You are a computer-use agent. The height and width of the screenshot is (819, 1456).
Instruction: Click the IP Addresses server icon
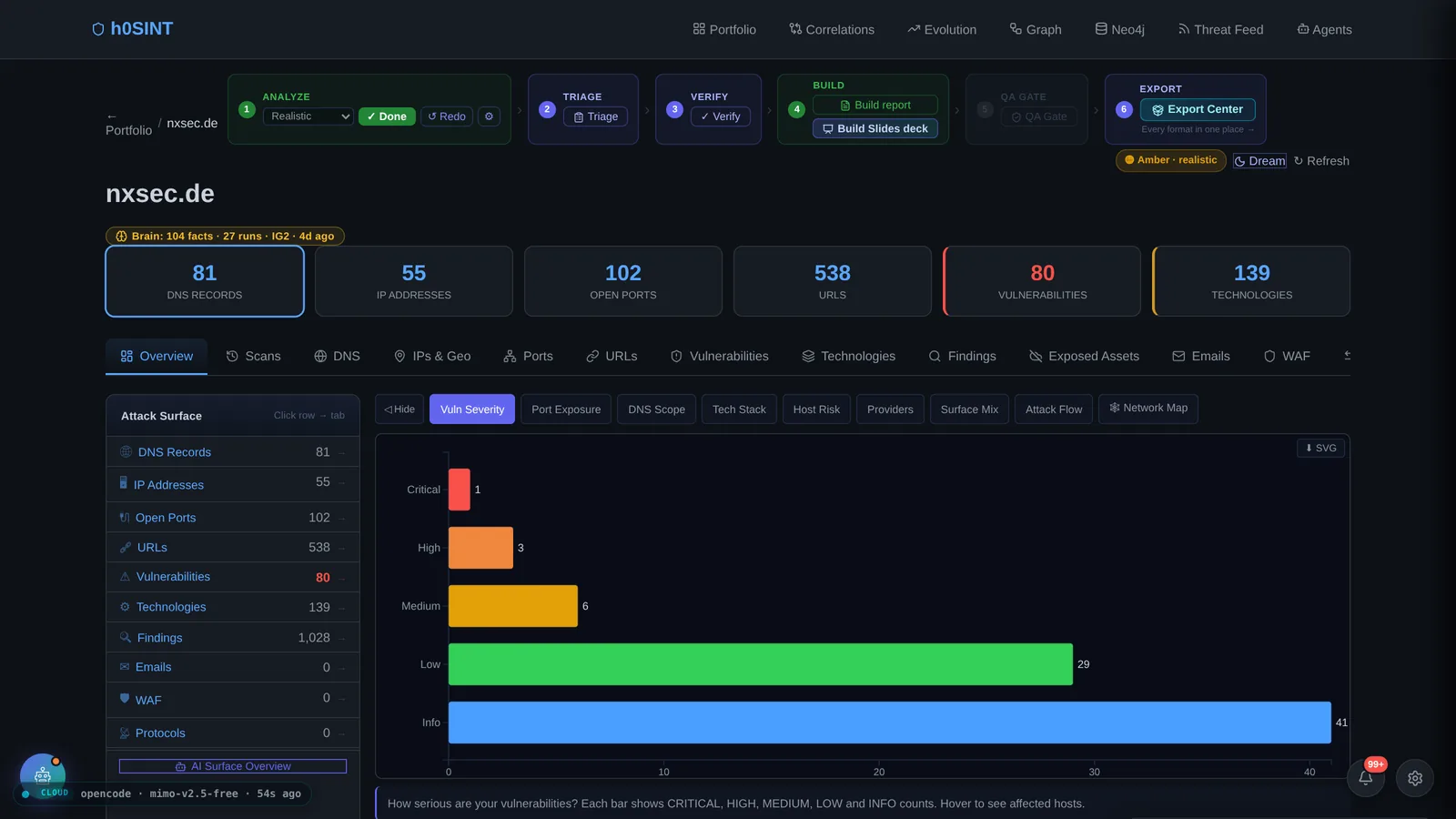[124, 483]
